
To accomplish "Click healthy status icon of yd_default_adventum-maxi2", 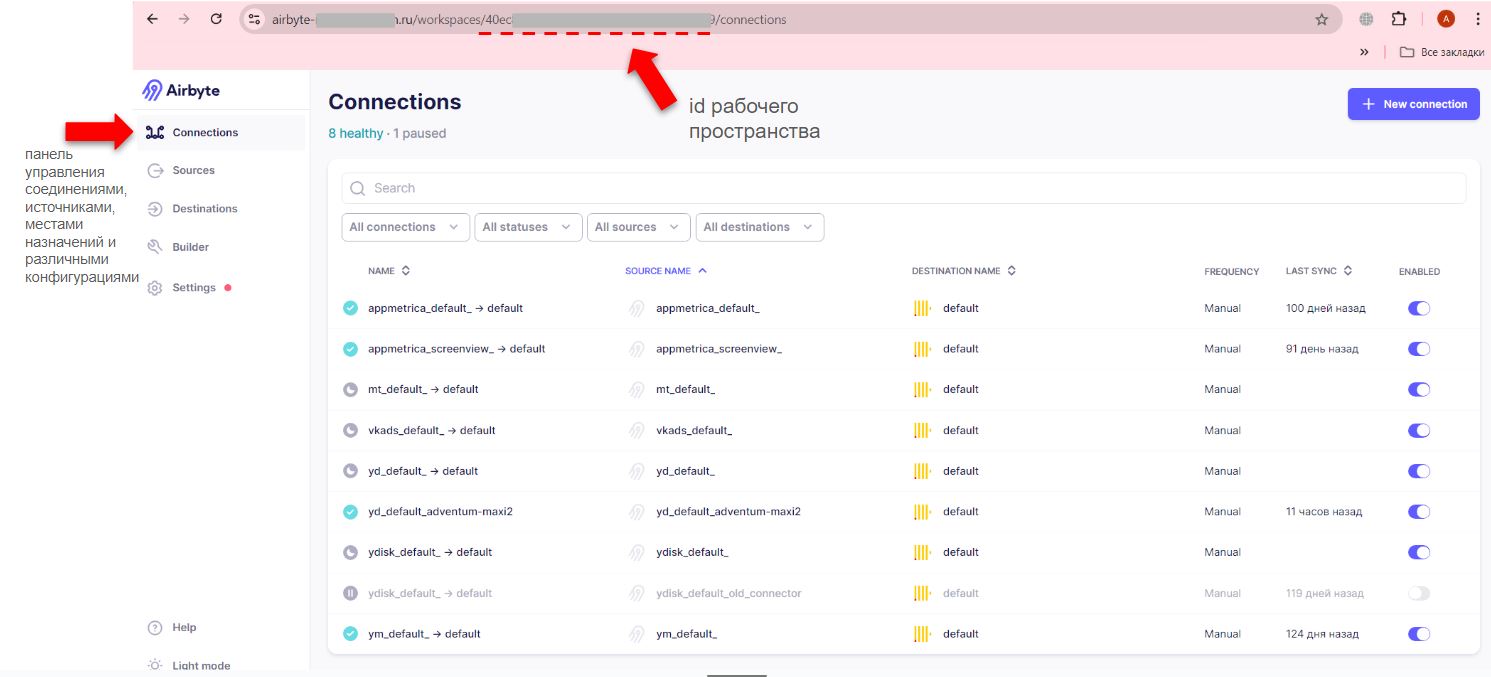I will (350, 511).
